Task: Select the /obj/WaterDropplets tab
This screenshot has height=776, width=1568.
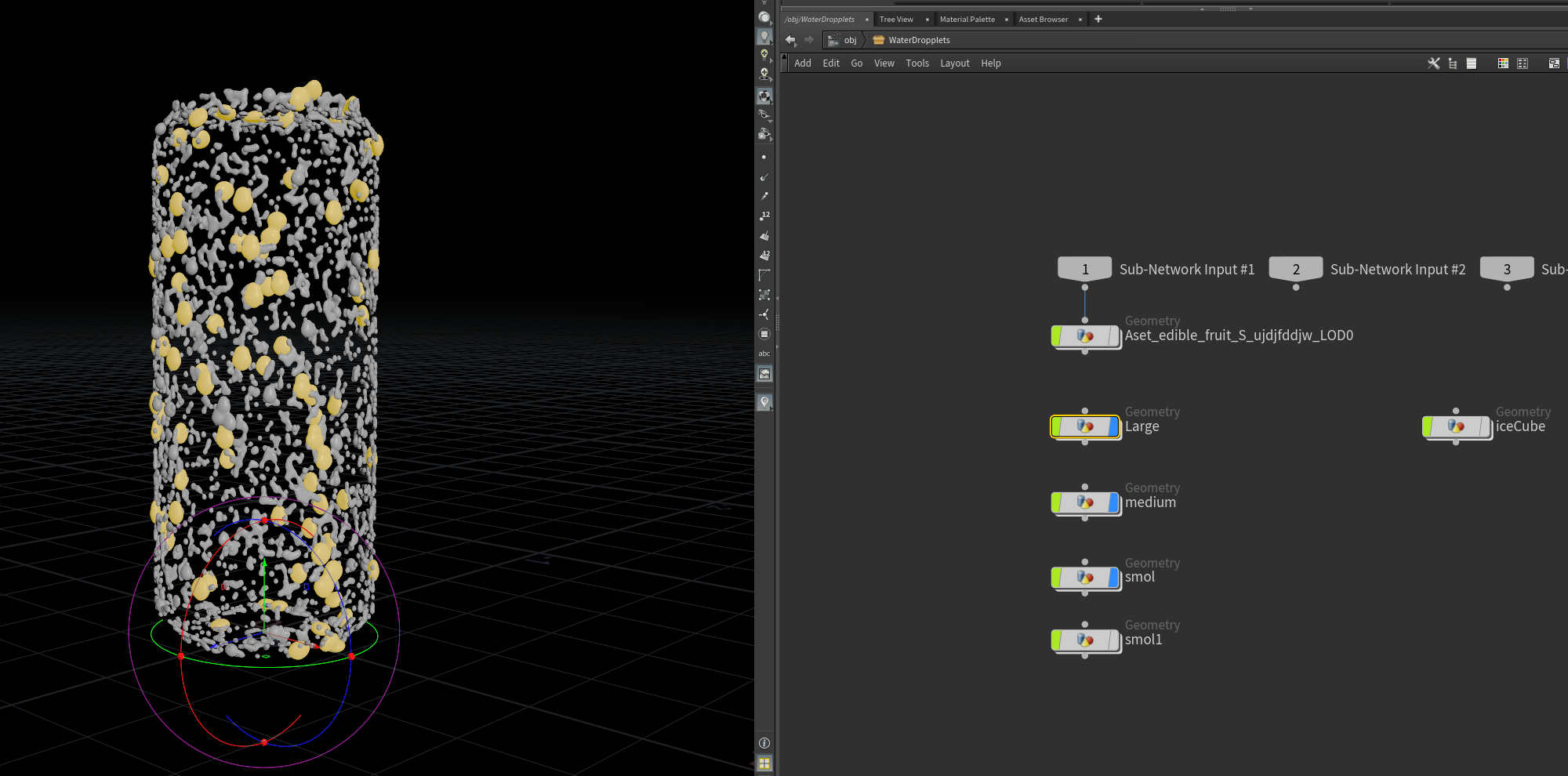Action: tap(819, 20)
